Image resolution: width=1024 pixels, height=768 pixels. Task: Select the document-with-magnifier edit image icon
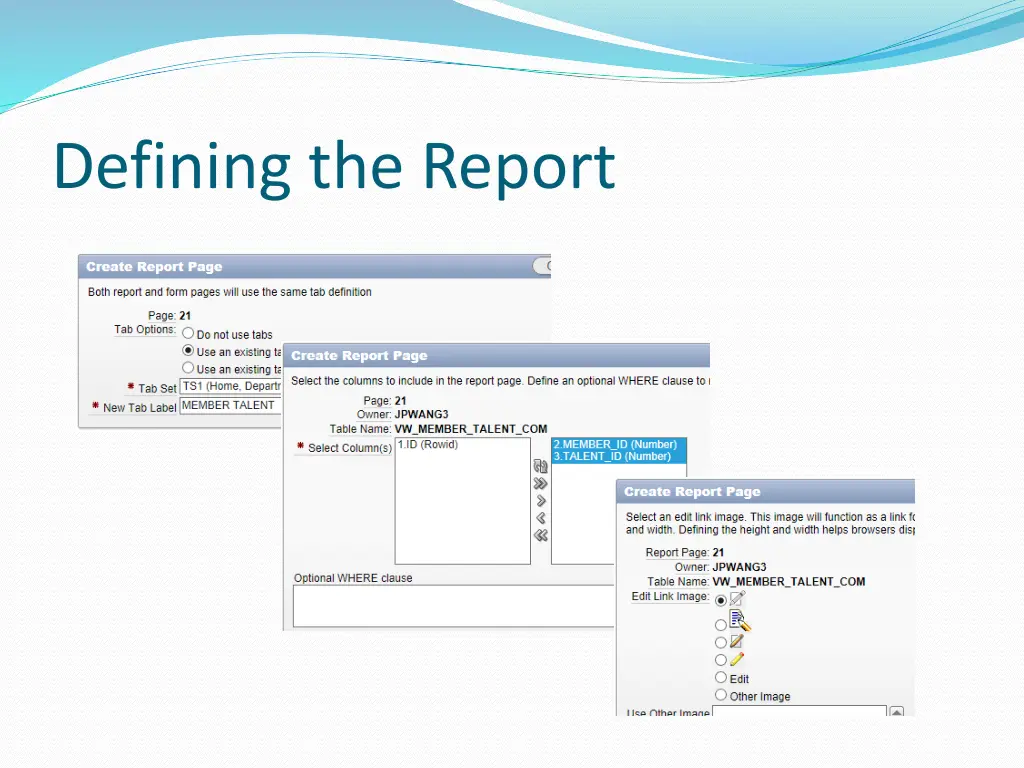tap(738, 619)
